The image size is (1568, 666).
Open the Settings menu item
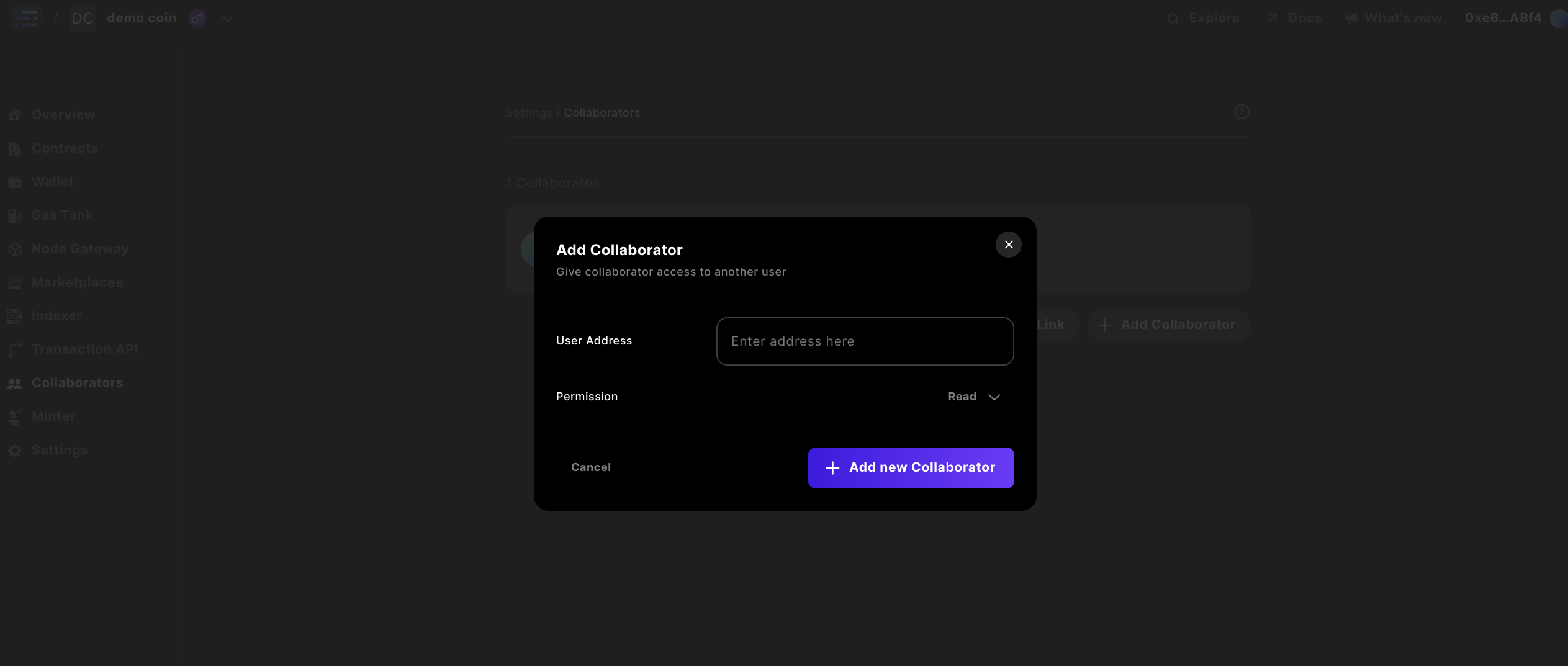60,450
